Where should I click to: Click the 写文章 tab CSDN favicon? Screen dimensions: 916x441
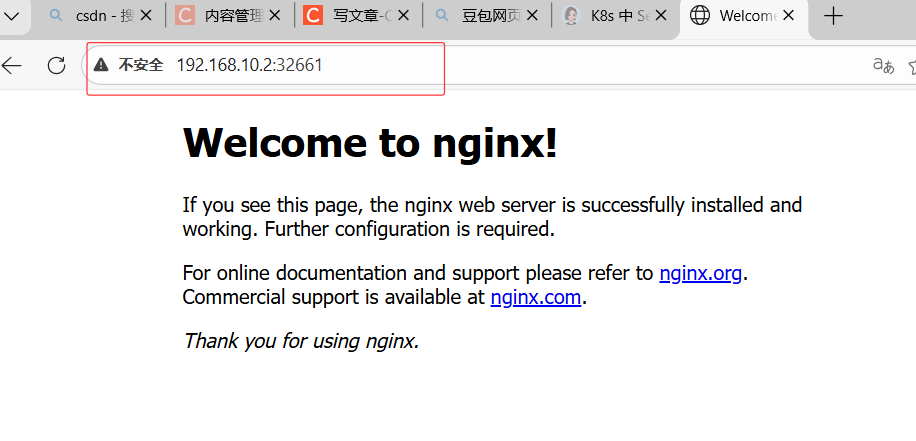[x=313, y=16]
